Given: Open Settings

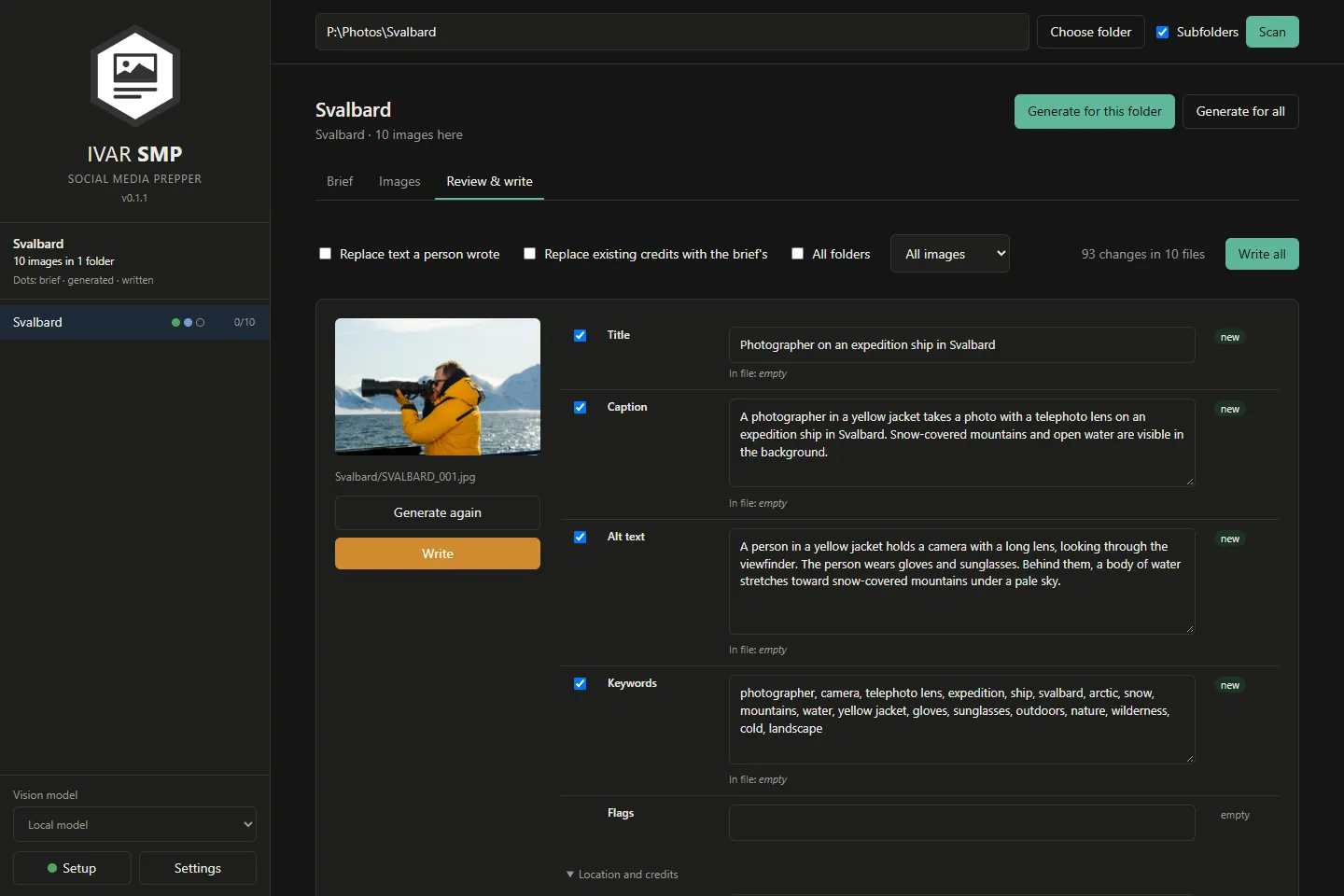Looking at the screenshot, I should tap(198, 868).
